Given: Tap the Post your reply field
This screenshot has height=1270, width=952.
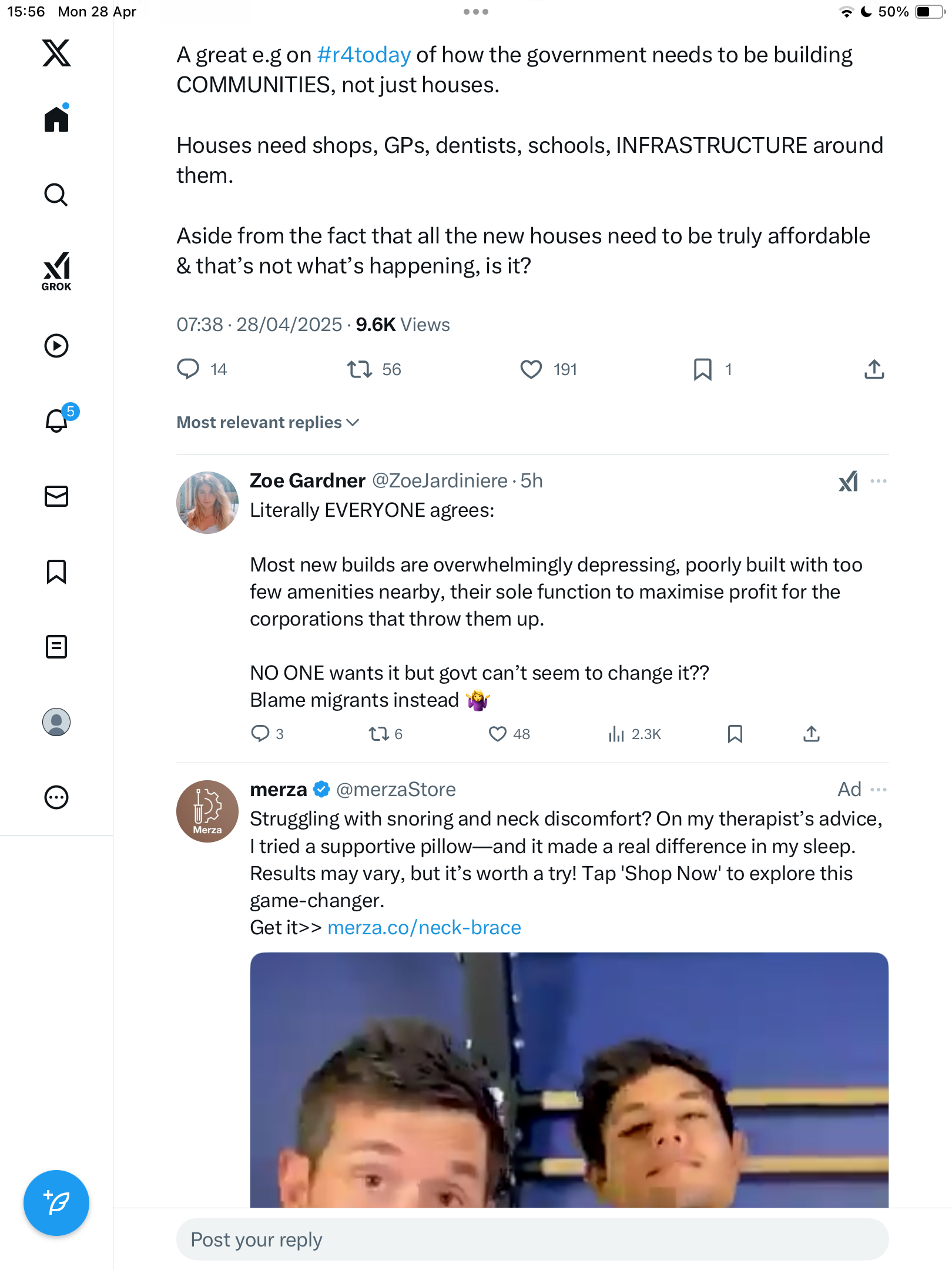Looking at the screenshot, I should click(x=532, y=1239).
